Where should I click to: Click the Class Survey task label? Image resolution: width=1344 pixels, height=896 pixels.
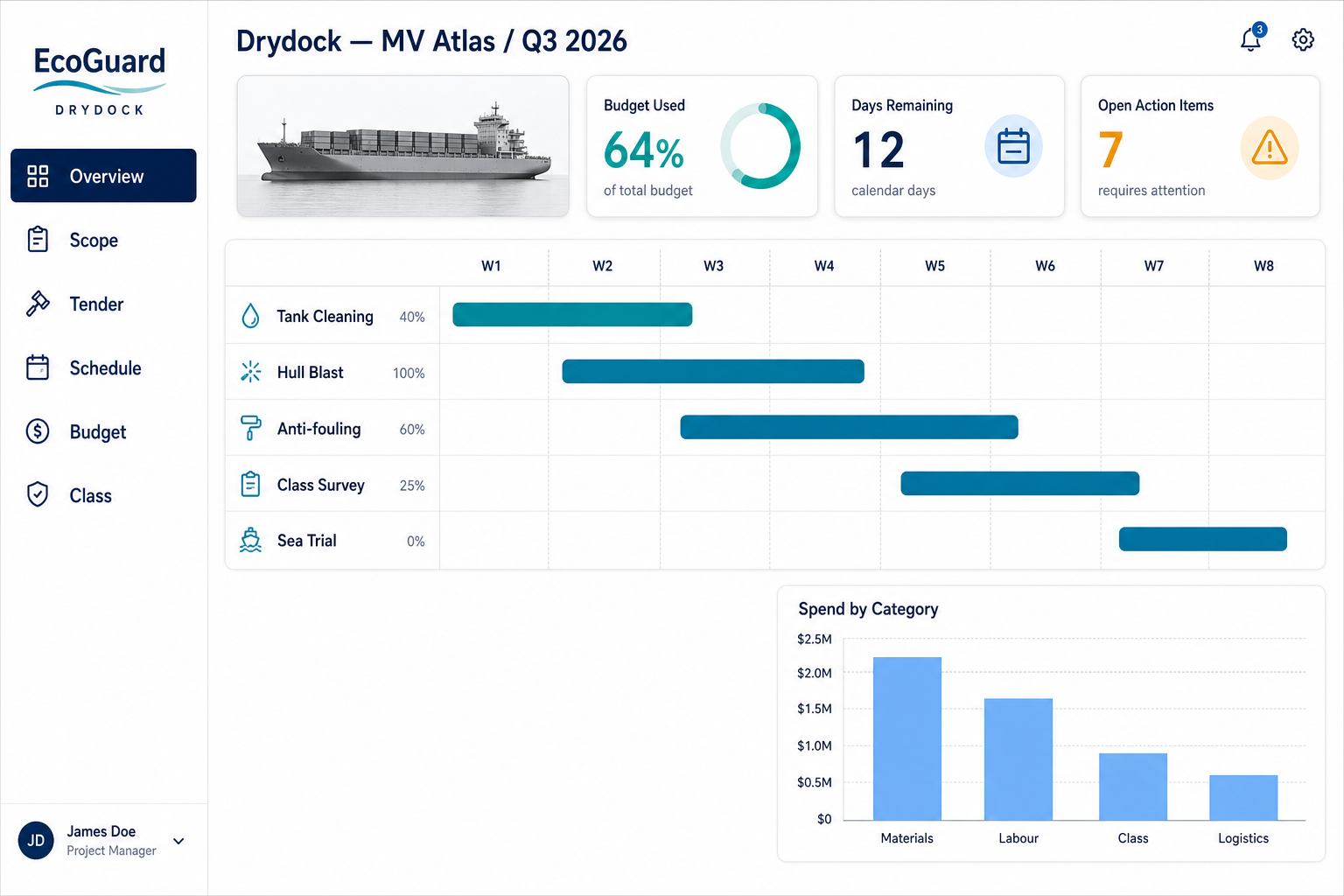coord(321,485)
